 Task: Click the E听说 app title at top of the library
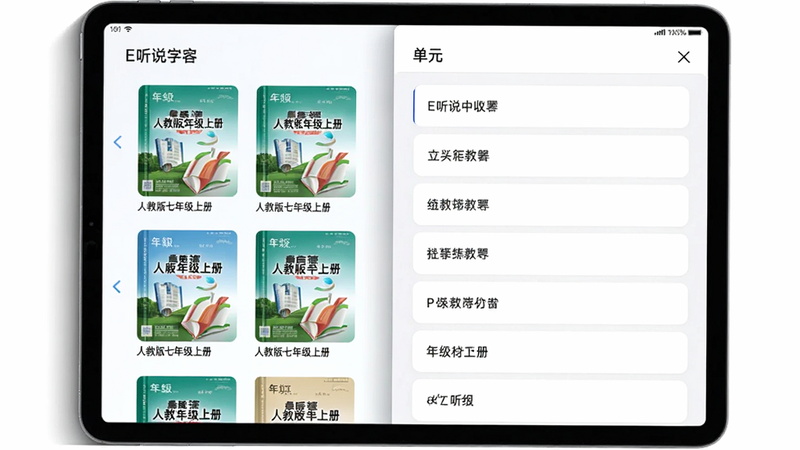pyautogui.click(x=161, y=56)
